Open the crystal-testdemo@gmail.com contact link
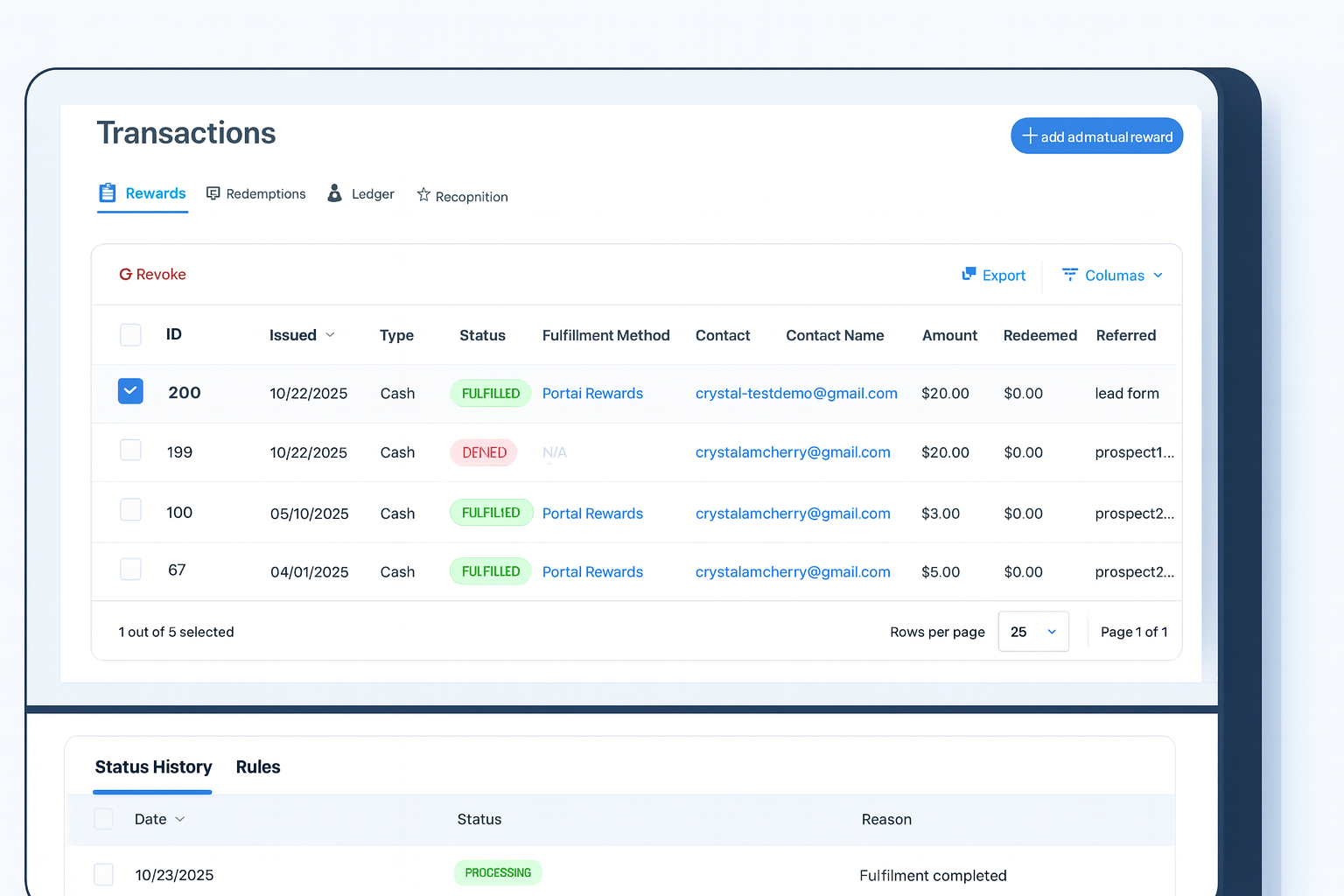Screen dimensions: 1344x896 (796, 394)
